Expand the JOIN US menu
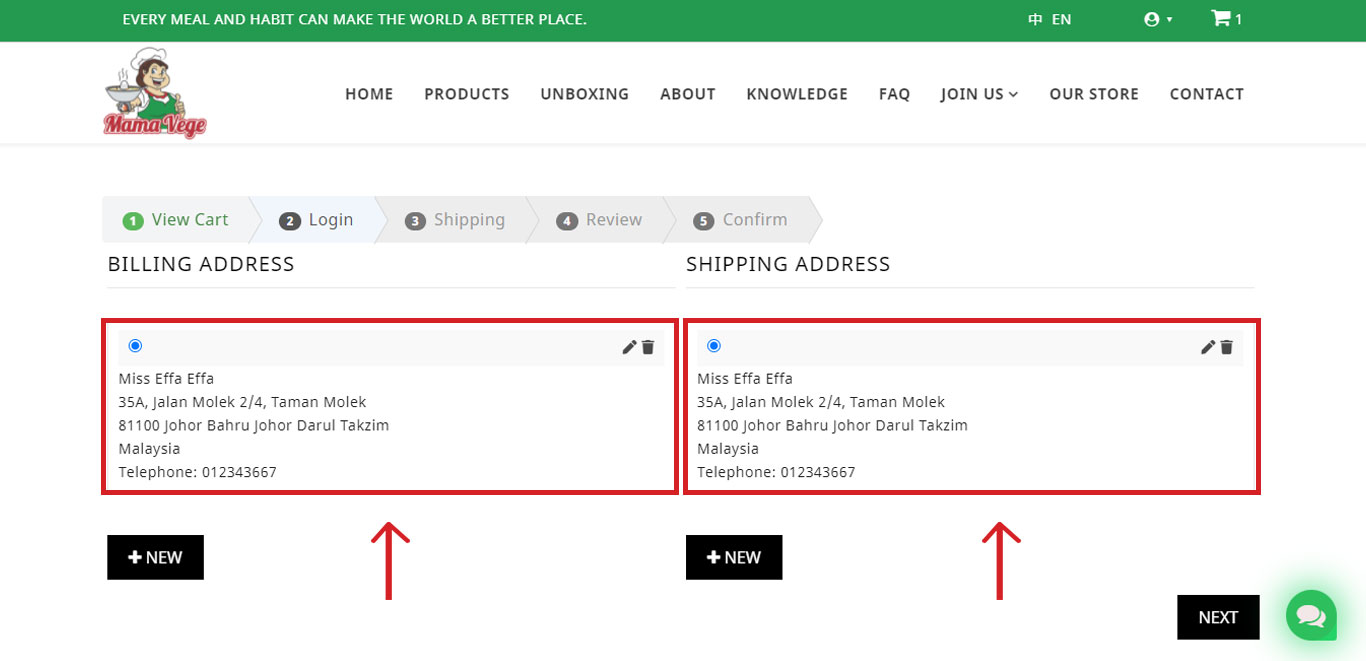This screenshot has height=661, width=1366. 979,94
